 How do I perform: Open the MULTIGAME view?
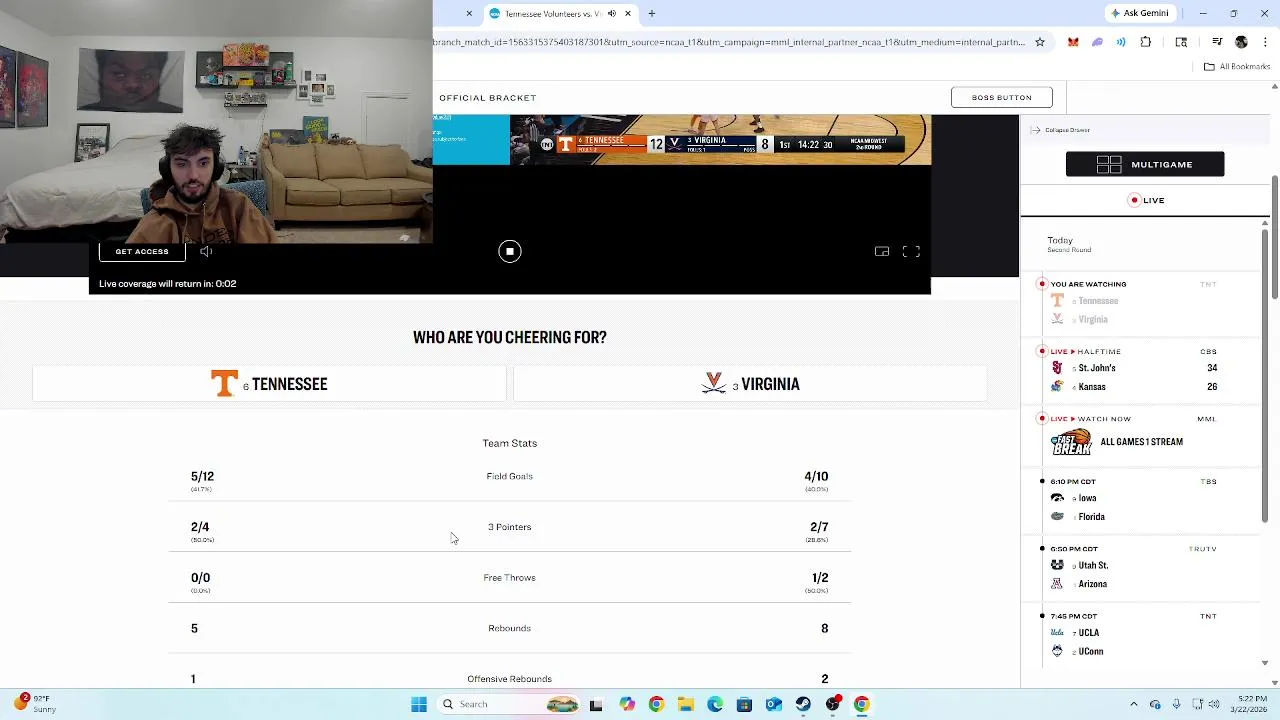(x=1145, y=164)
